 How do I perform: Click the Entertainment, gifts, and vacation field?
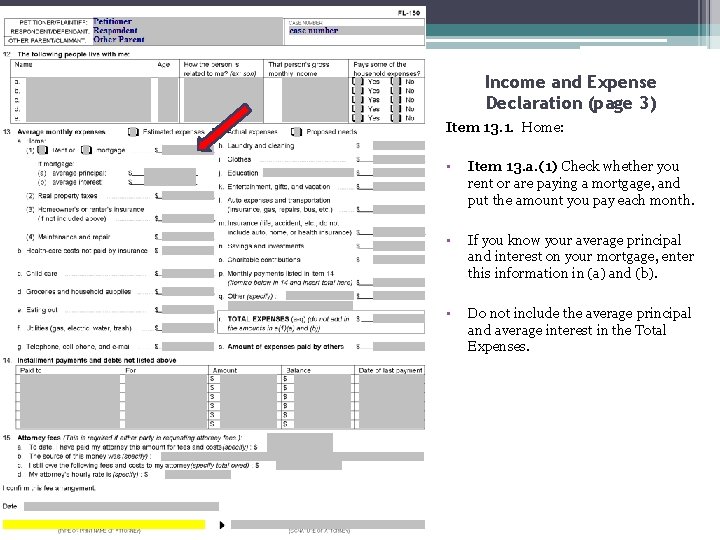point(399,186)
